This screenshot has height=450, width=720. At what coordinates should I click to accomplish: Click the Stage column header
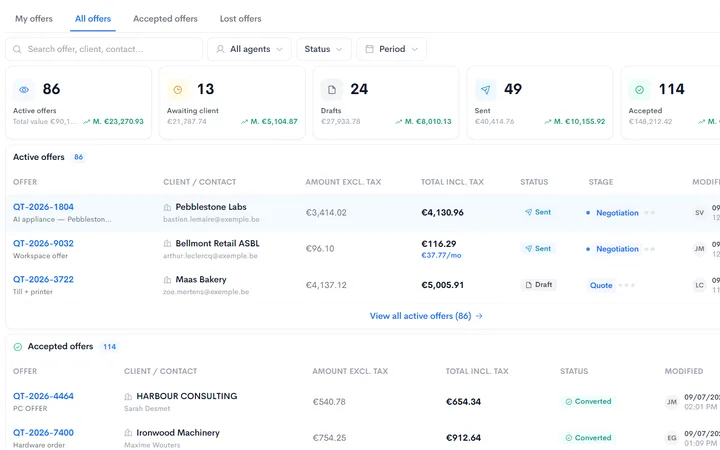(601, 182)
